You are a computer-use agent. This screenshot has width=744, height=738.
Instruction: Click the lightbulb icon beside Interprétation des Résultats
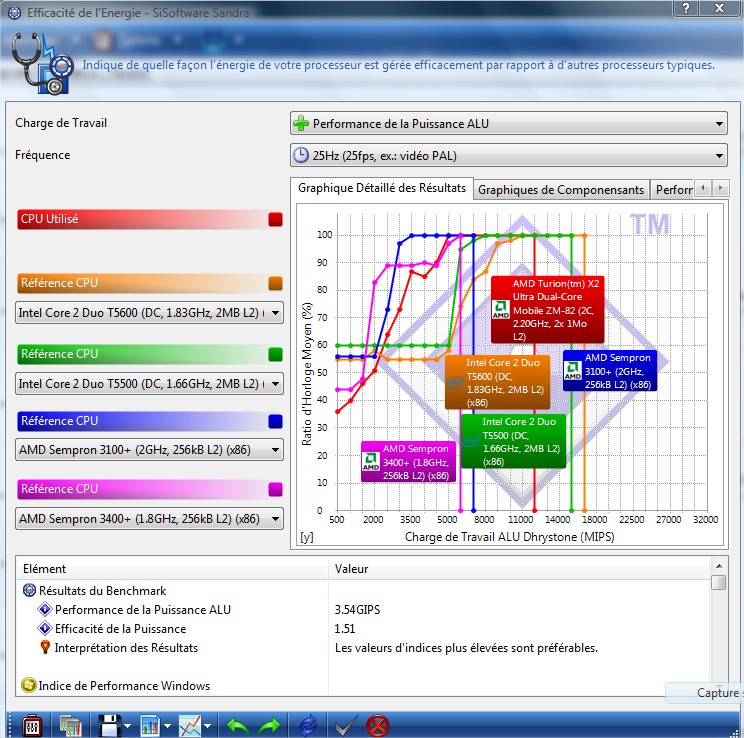pos(45,647)
